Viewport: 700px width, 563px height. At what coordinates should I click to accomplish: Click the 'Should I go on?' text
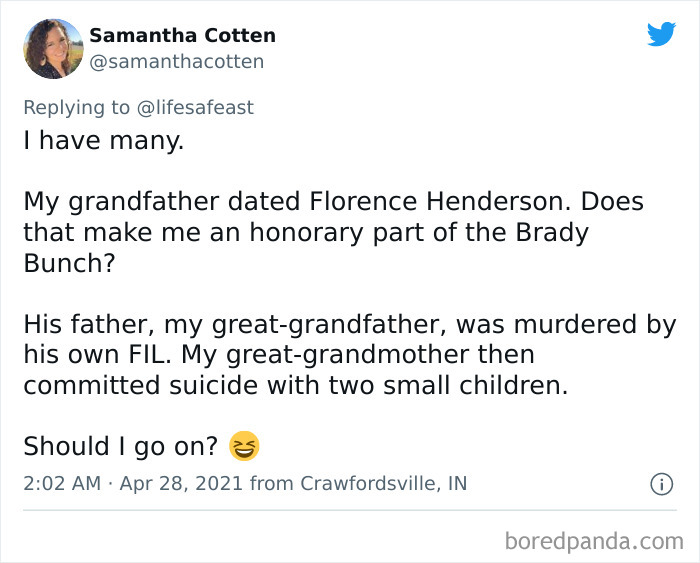point(120,446)
